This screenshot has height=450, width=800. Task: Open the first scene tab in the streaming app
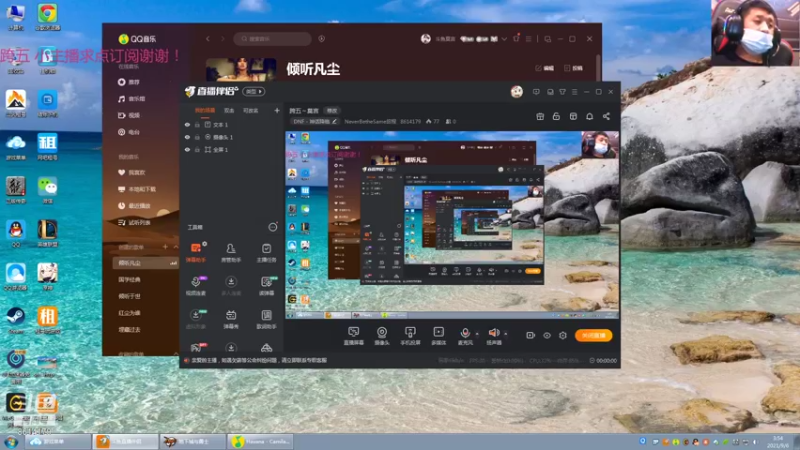[x=205, y=110]
